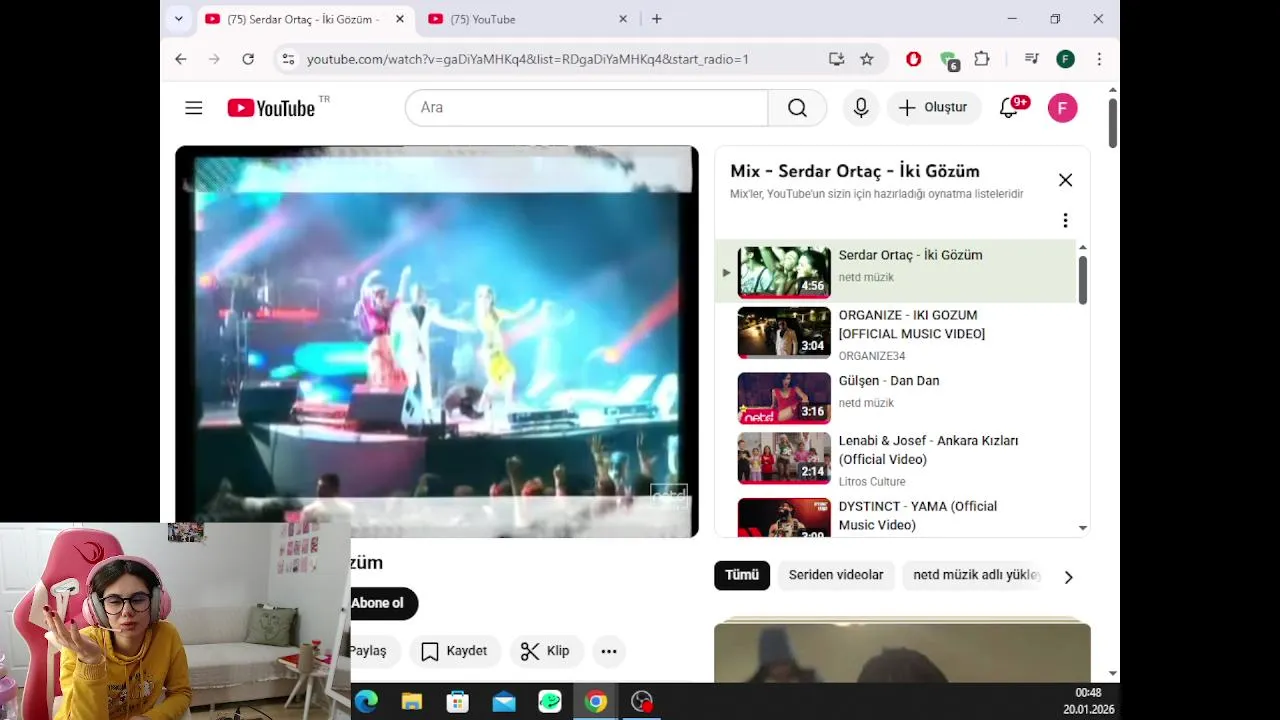Open the recording app taskbar icon
Screen dimensions: 1280x720
pyautogui.click(x=642, y=702)
